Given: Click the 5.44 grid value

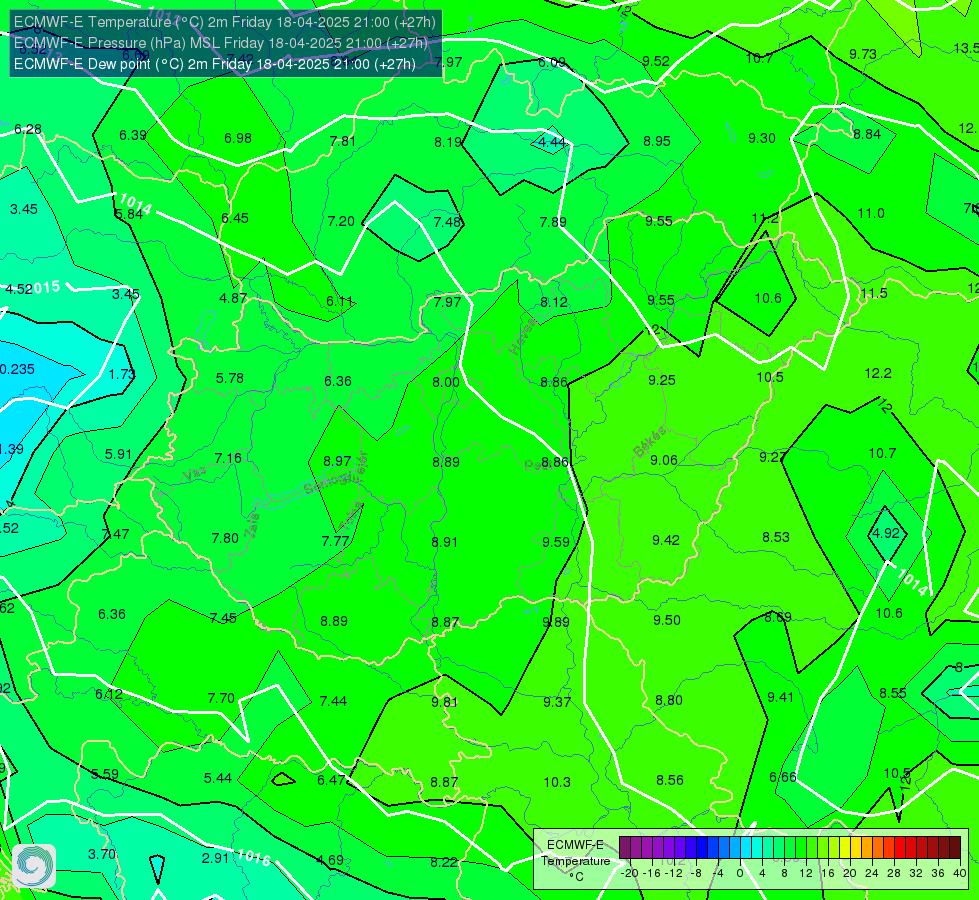Looking at the screenshot, I should (x=218, y=778).
